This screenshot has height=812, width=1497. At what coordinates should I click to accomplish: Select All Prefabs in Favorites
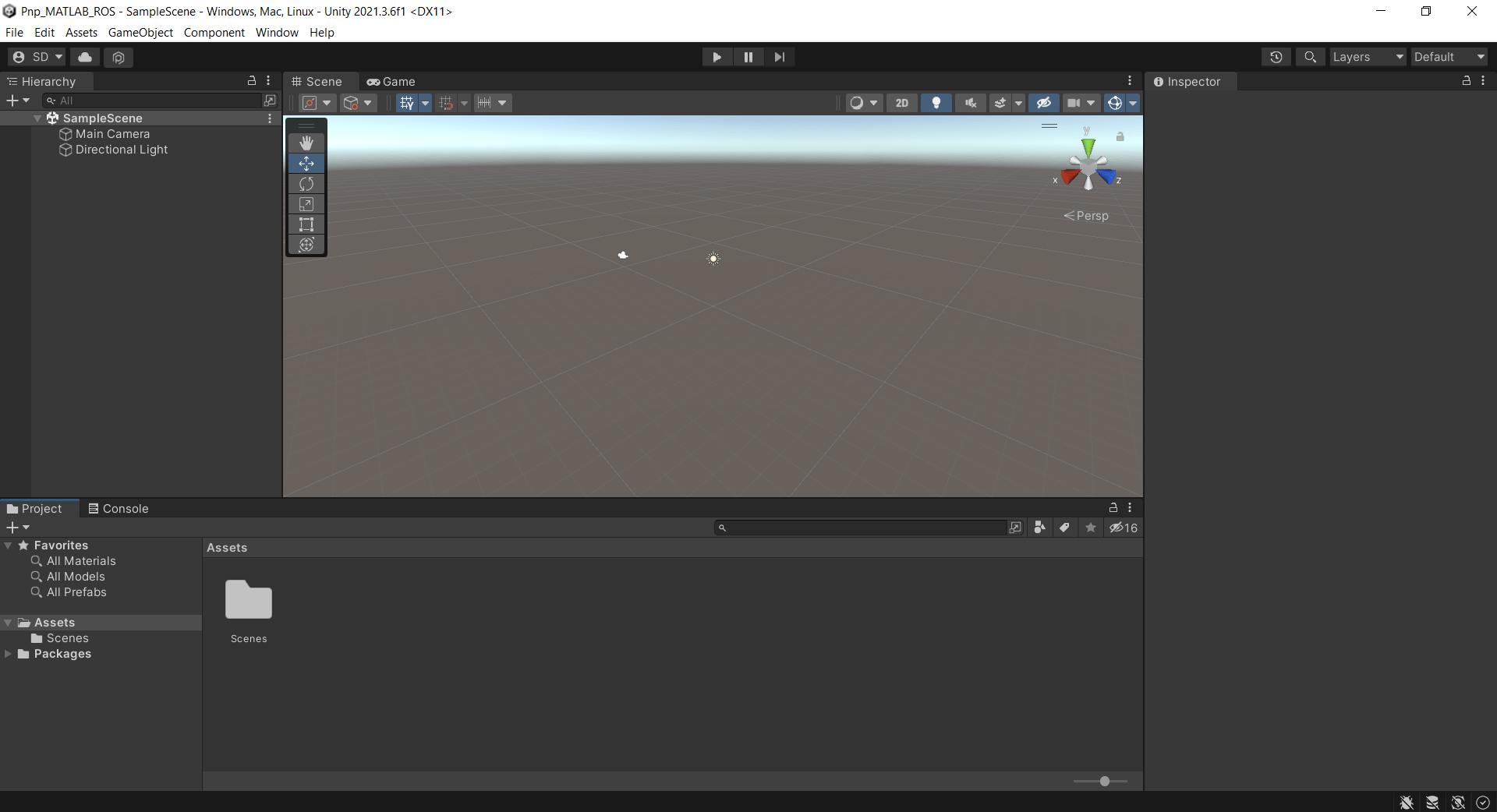pos(77,592)
